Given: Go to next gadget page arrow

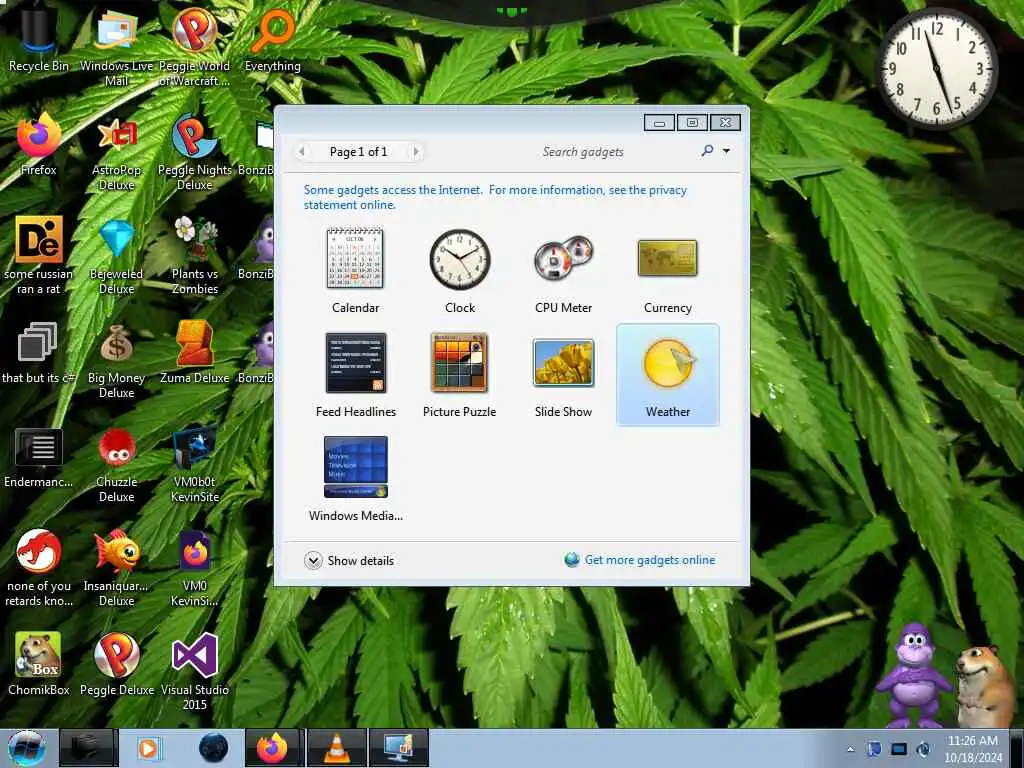Looking at the screenshot, I should coord(415,152).
